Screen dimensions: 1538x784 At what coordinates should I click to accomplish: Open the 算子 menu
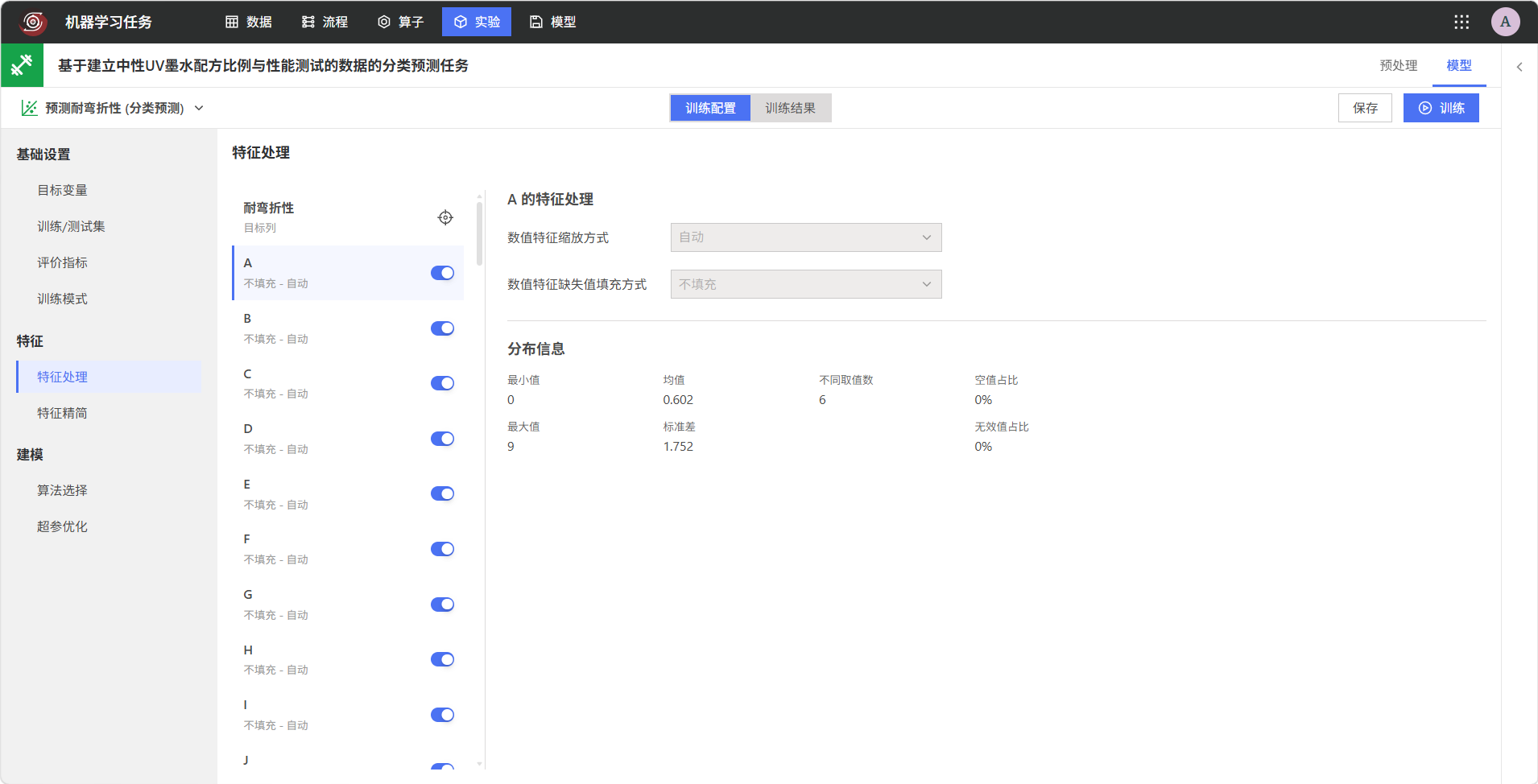[x=400, y=22]
